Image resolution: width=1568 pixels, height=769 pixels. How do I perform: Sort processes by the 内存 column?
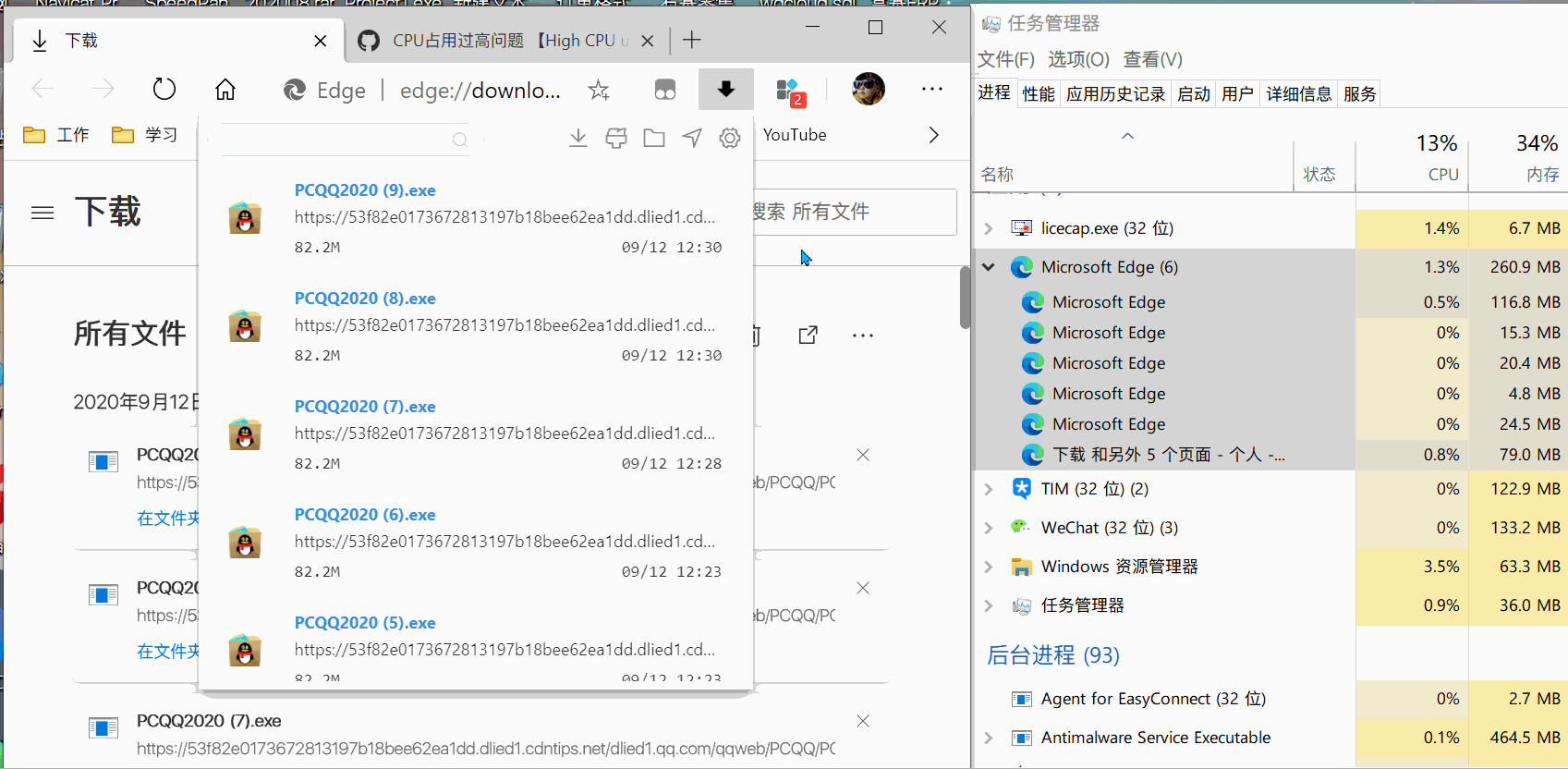coord(1518,157)
